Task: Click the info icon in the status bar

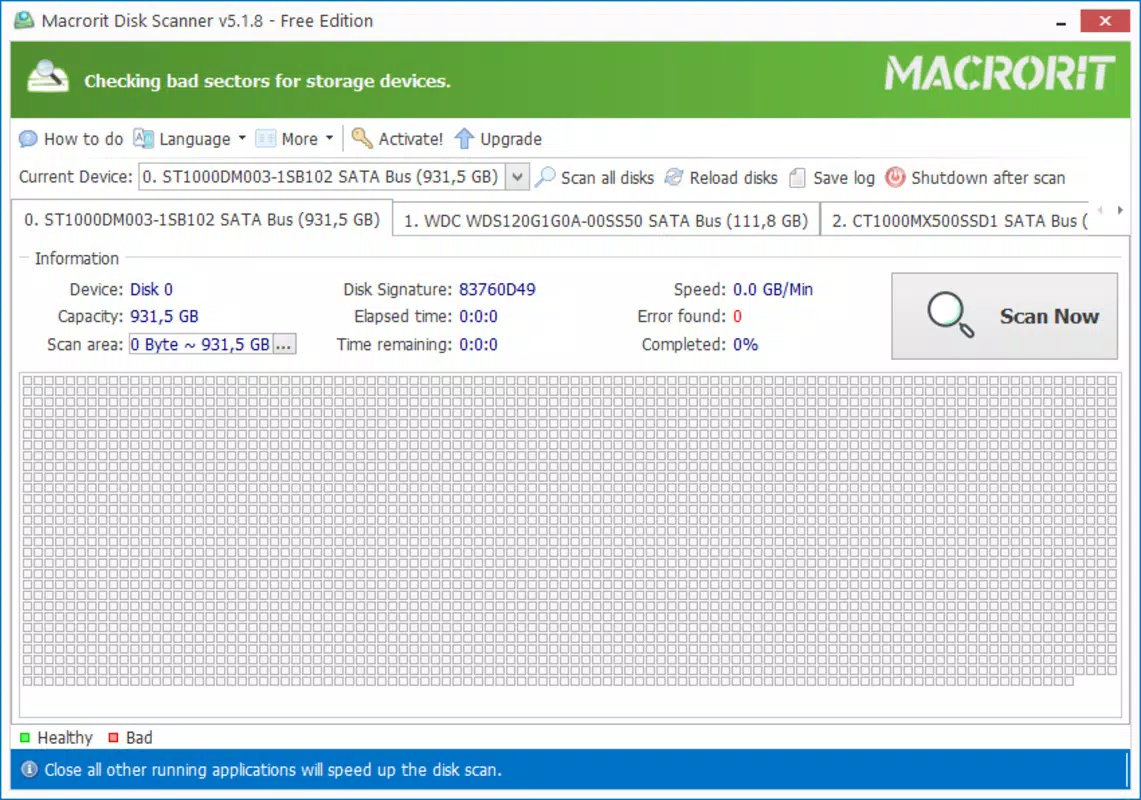Action: [x=29, y=769]
